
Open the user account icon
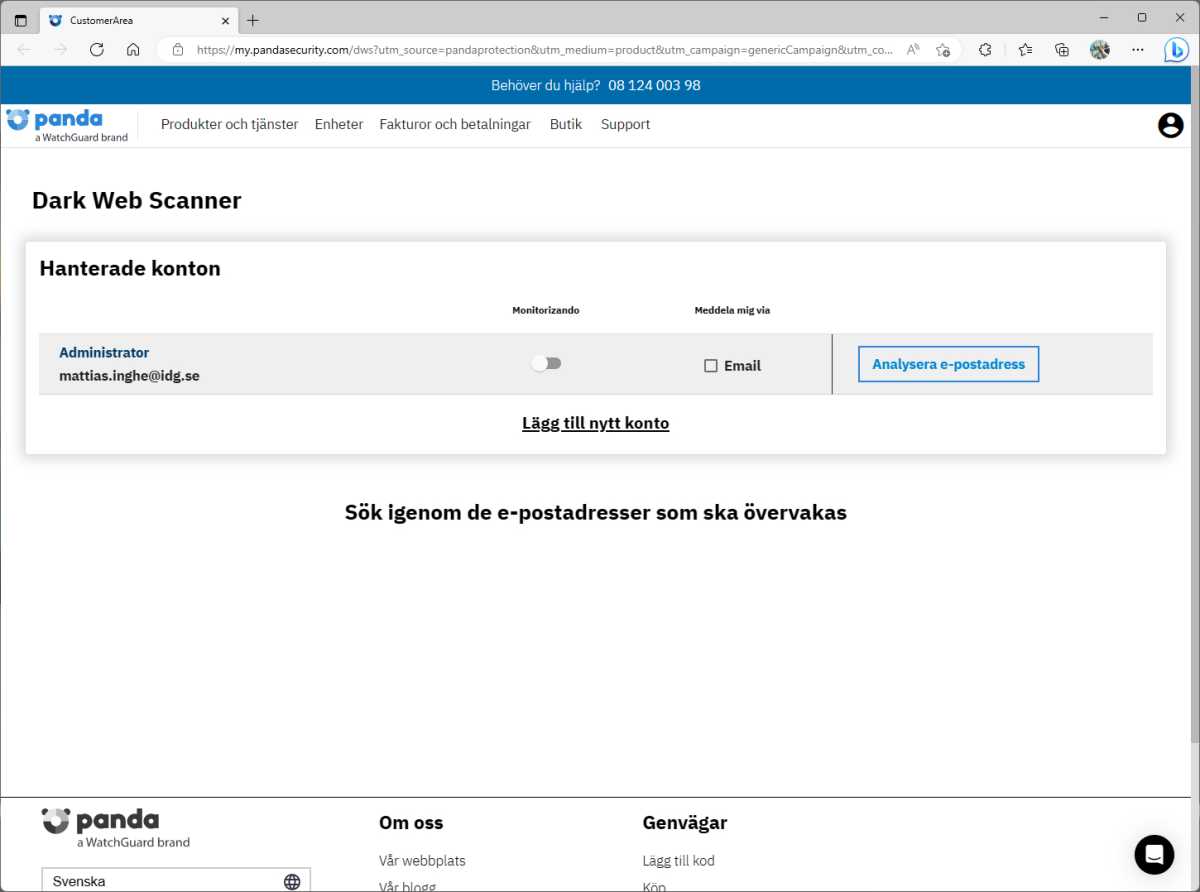pyautogui.click(x=1170, y=125)
